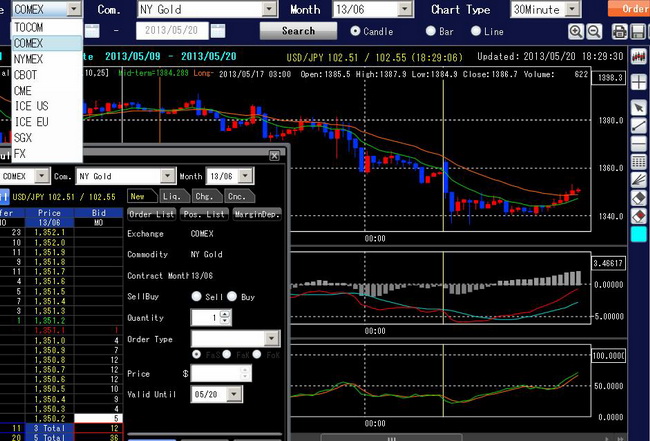Collapse the top exchange COMEX dropdown
The width and height of the screenshot is (650, 441).
[x=74, y=9]
